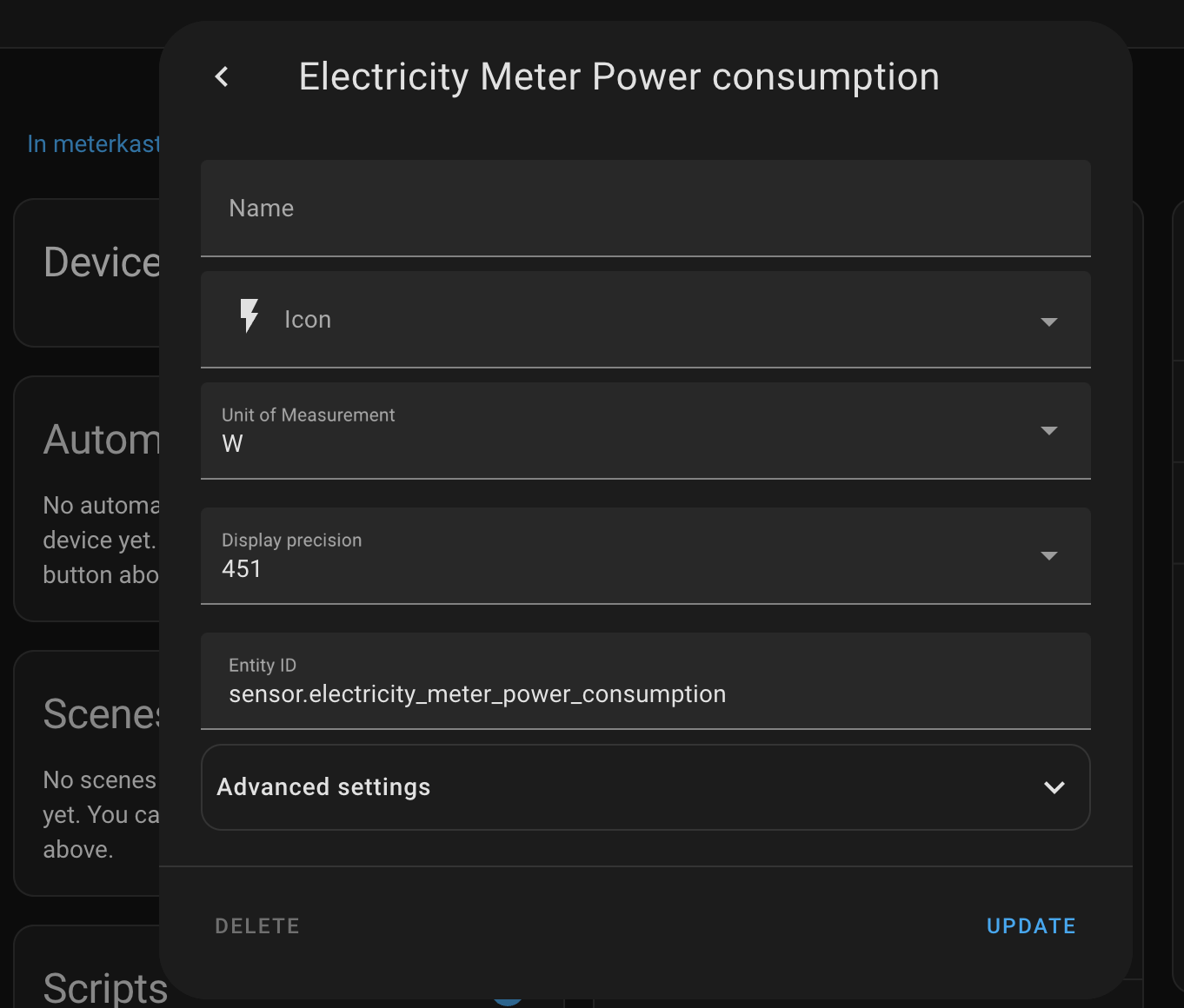Click the Automations card heading in background
This screenshot has height=1008, width=1184.
point(102,440)
